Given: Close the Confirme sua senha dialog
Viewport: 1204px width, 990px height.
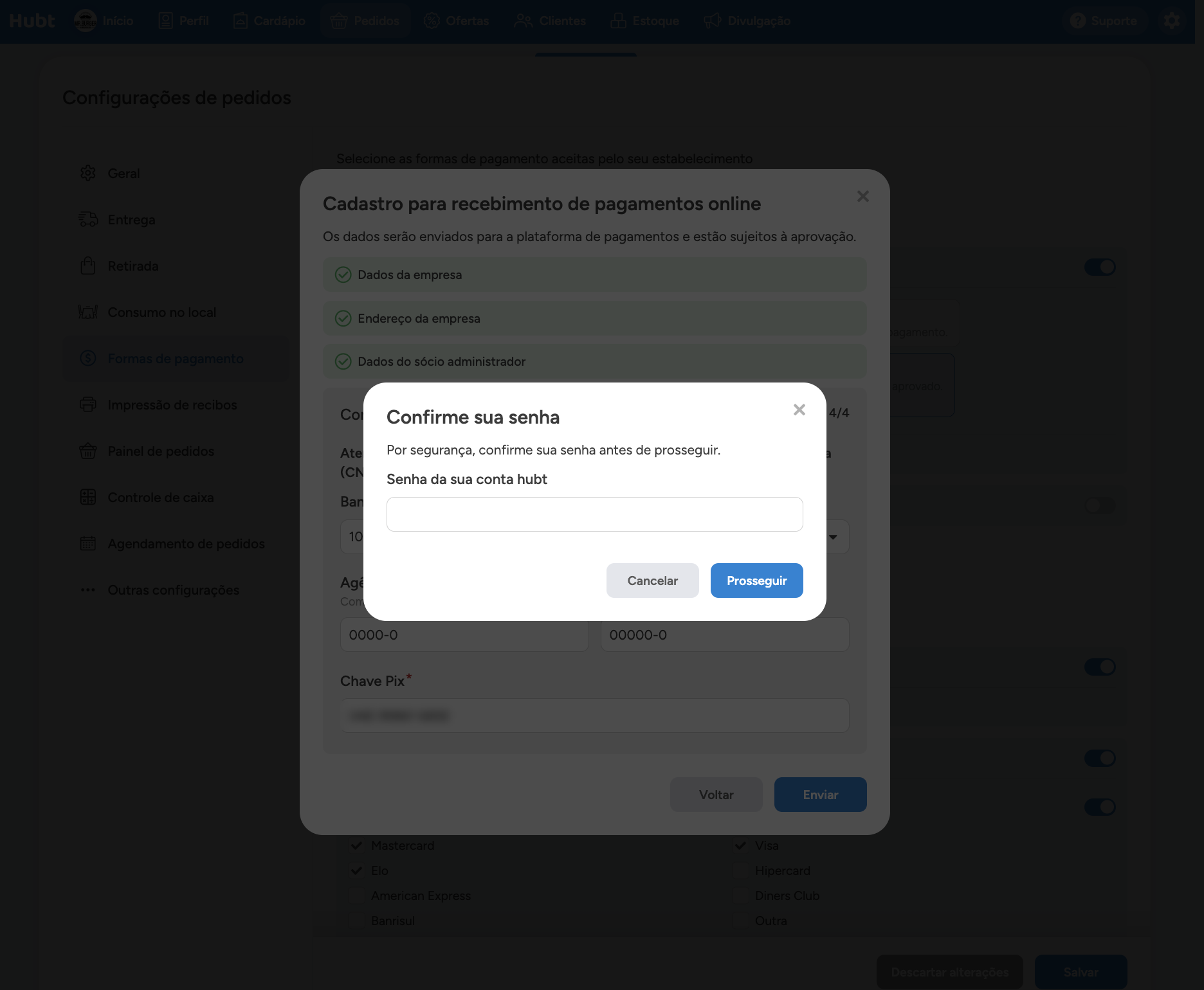Looking at the screenshot, I should 799,410.
